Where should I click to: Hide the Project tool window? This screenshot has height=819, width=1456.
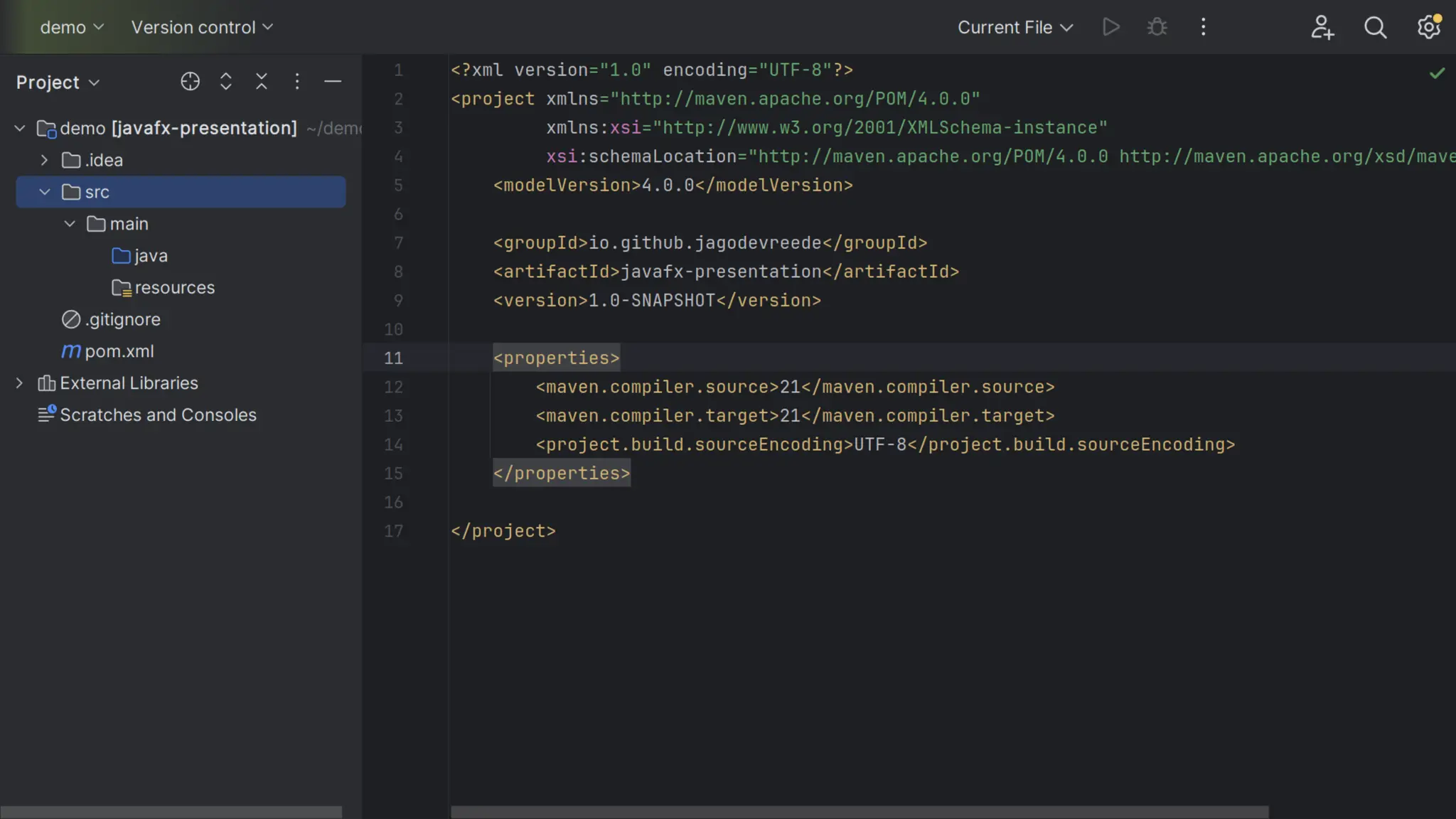coord(333,82)
